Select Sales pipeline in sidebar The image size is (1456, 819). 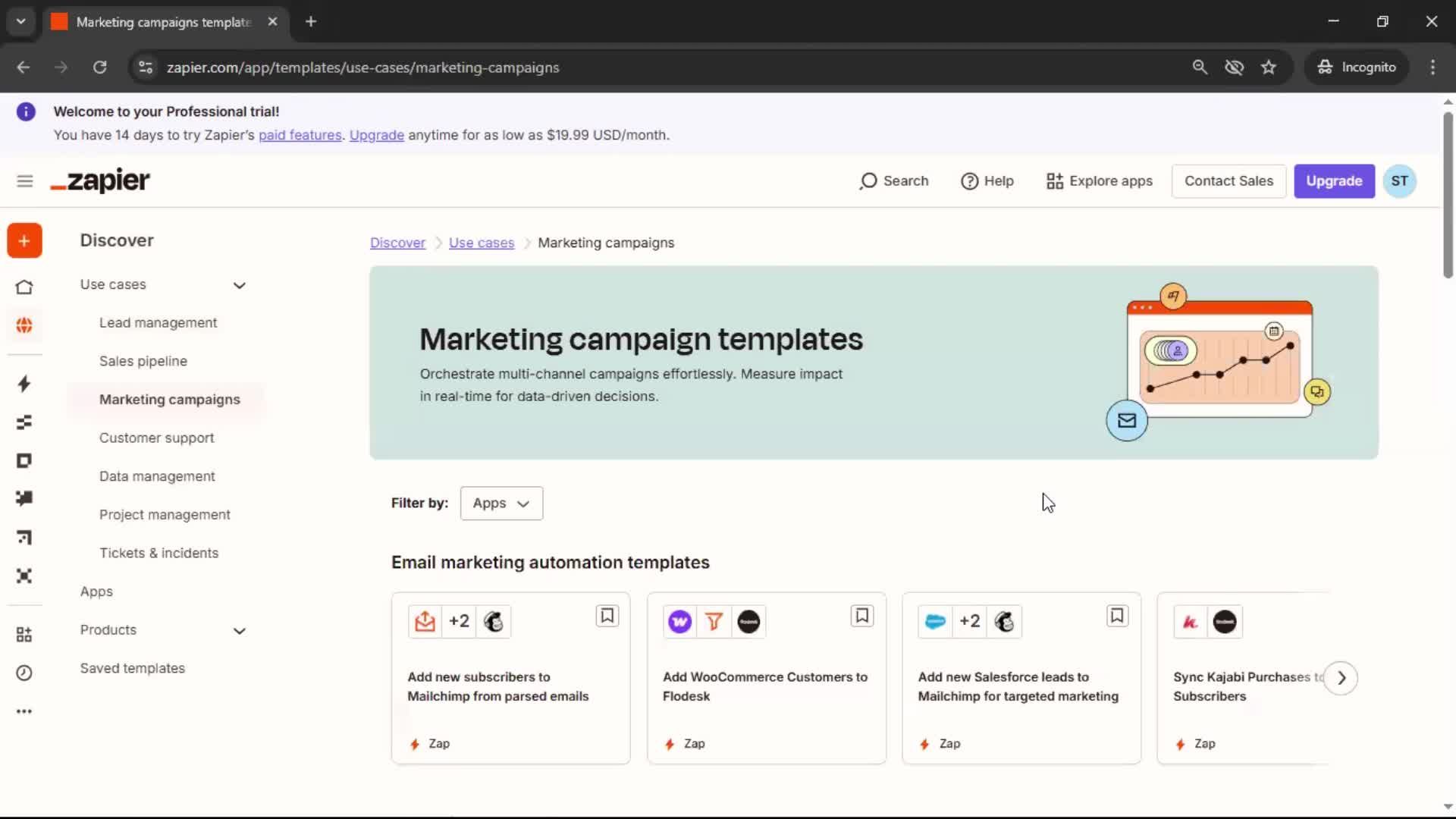(143, 362)
